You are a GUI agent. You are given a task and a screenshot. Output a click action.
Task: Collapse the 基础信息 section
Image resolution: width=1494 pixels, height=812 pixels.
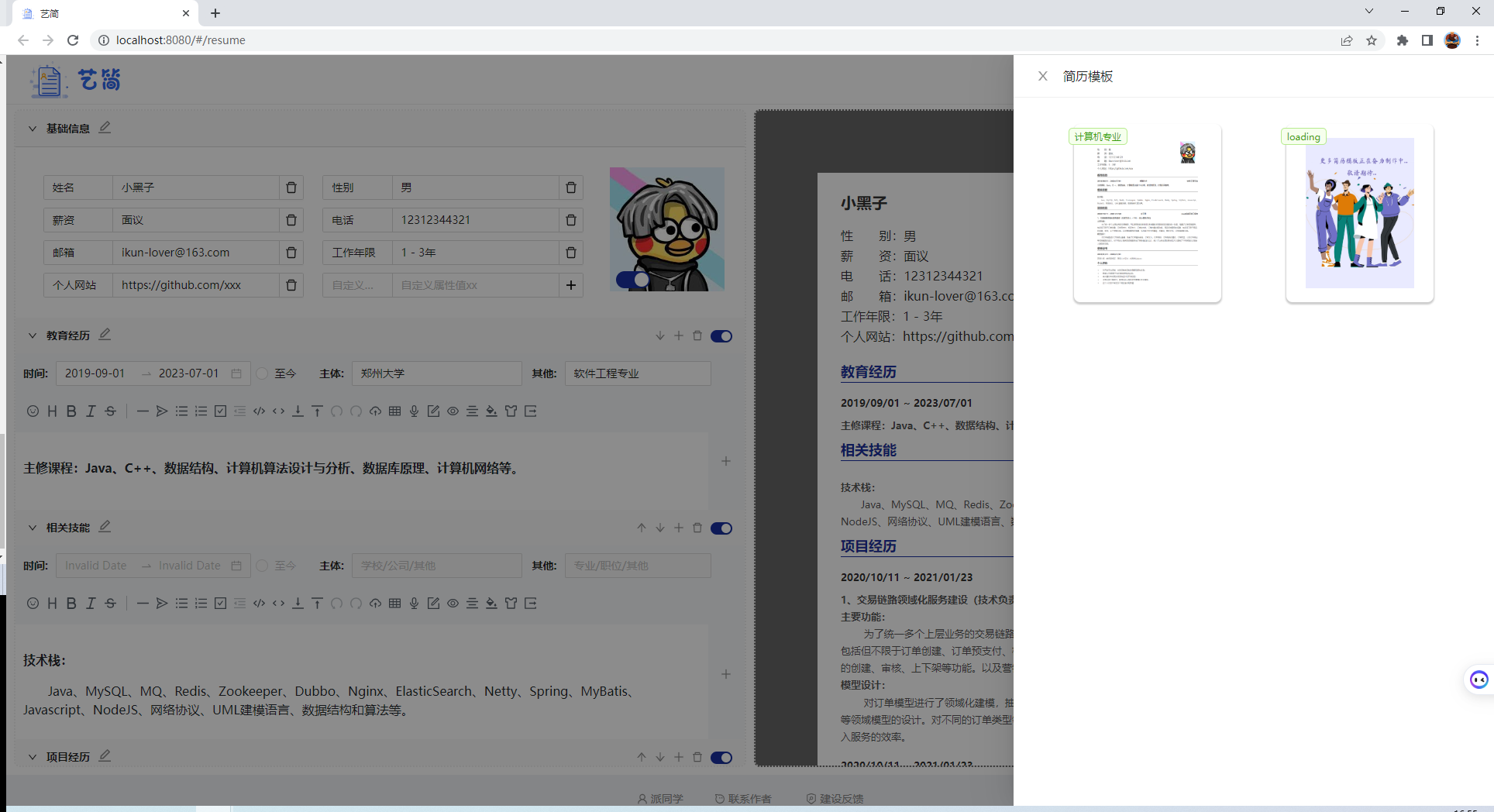click(33, 129)
